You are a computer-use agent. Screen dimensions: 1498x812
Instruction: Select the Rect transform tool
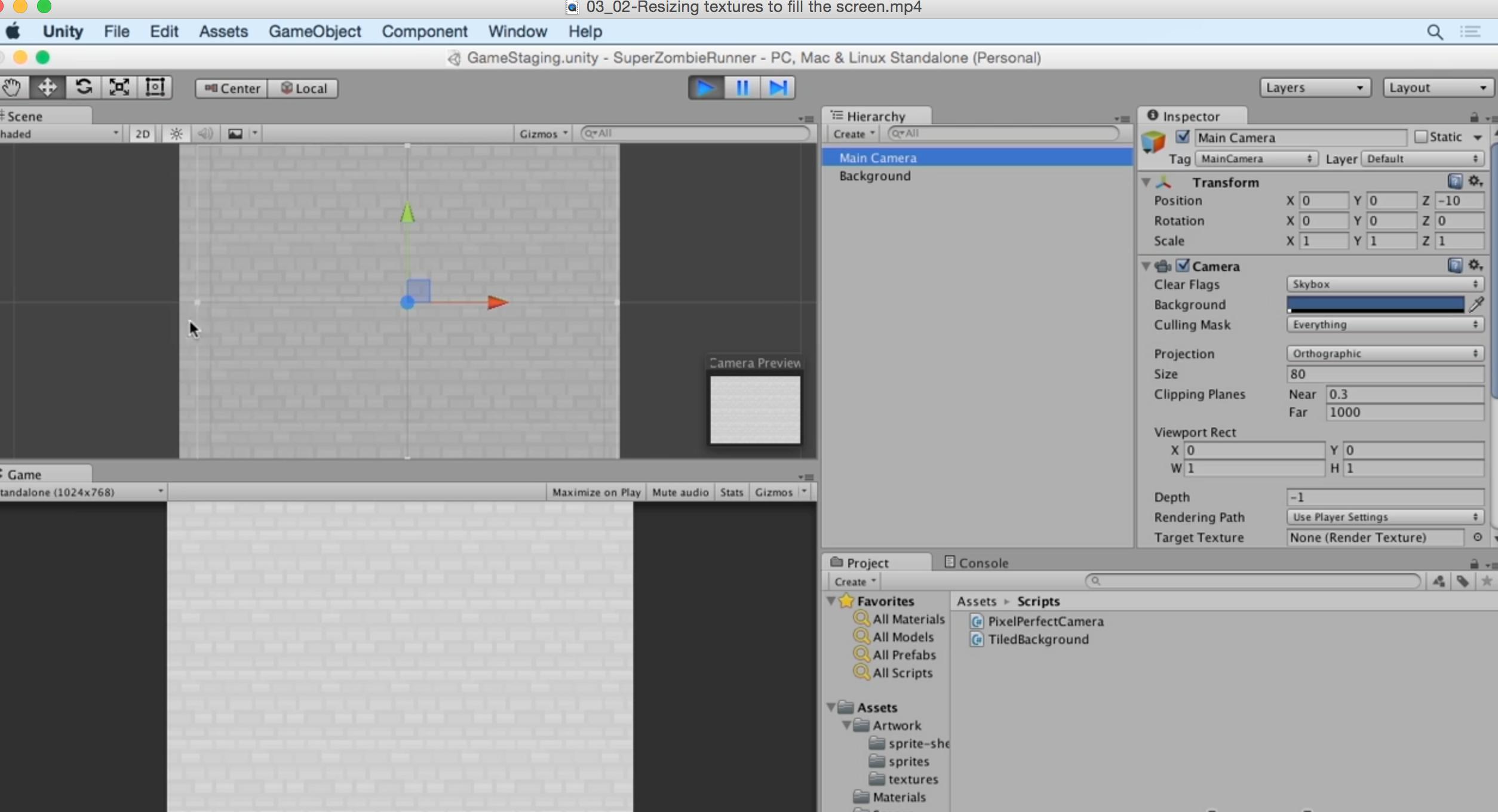click(x=155, y=88)
